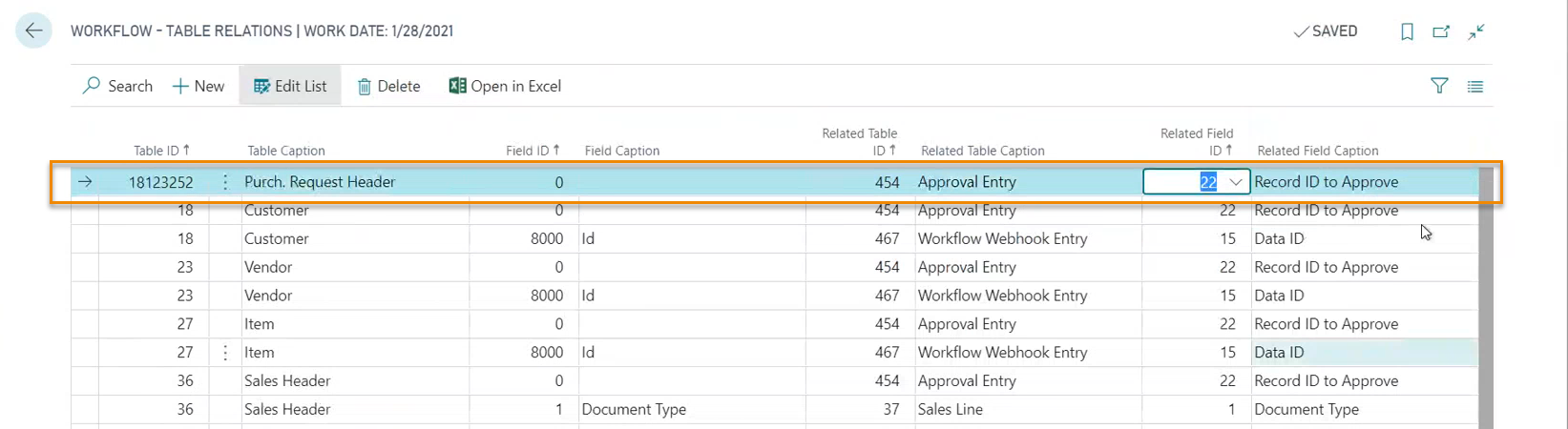Expand the Related Field ID dropdown
Viewport: 1568px width, 429px height.
pyautogui.click(x=1235, y=182)
